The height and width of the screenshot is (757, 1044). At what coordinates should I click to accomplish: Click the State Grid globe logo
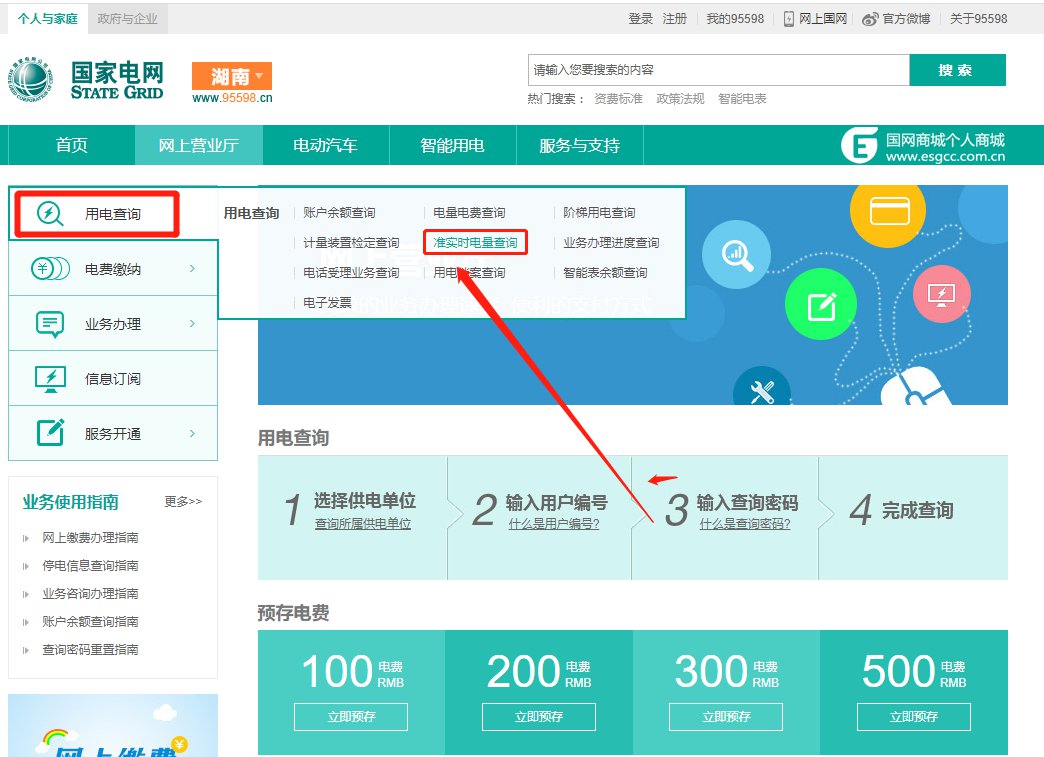[x=35, y=80]
